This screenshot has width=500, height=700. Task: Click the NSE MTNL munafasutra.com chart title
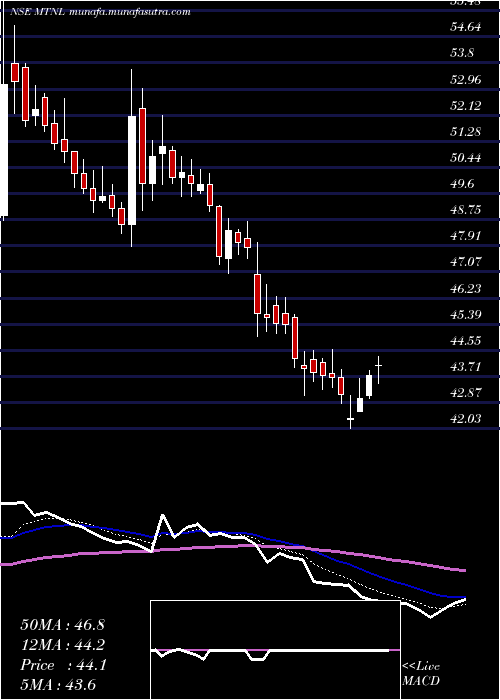point(100,12)
